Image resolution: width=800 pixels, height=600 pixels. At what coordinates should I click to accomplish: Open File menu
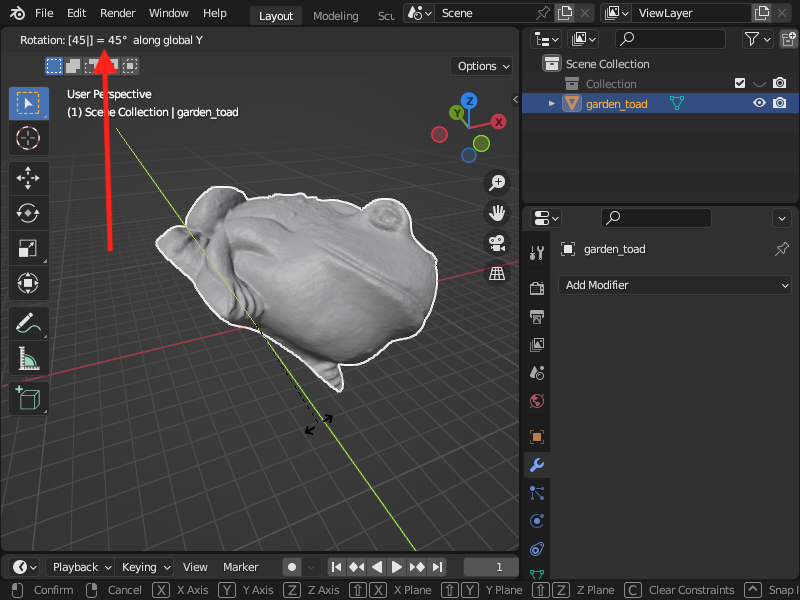(x=44, y=13)
